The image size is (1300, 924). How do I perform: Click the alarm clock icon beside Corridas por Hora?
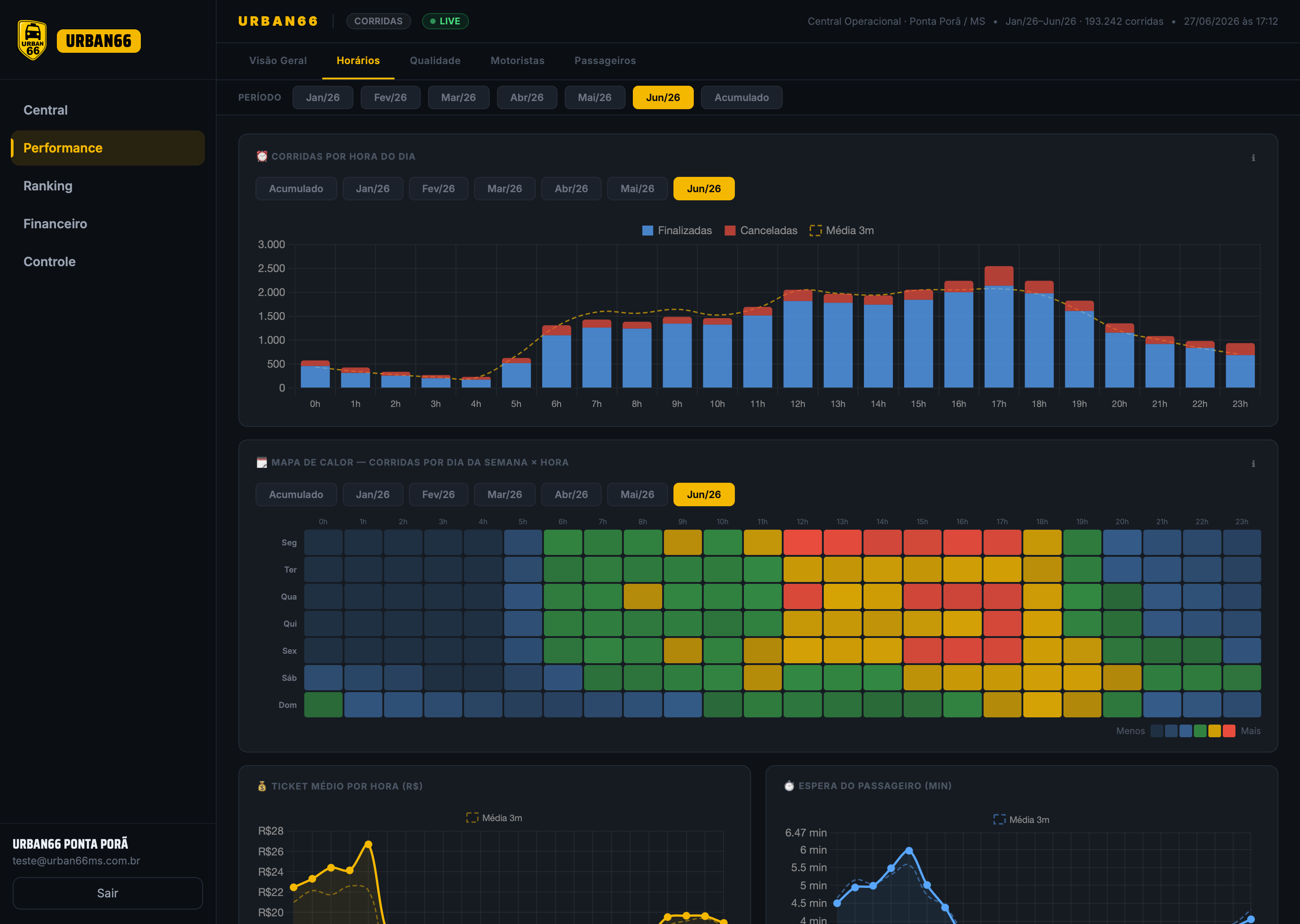[262, 157]
